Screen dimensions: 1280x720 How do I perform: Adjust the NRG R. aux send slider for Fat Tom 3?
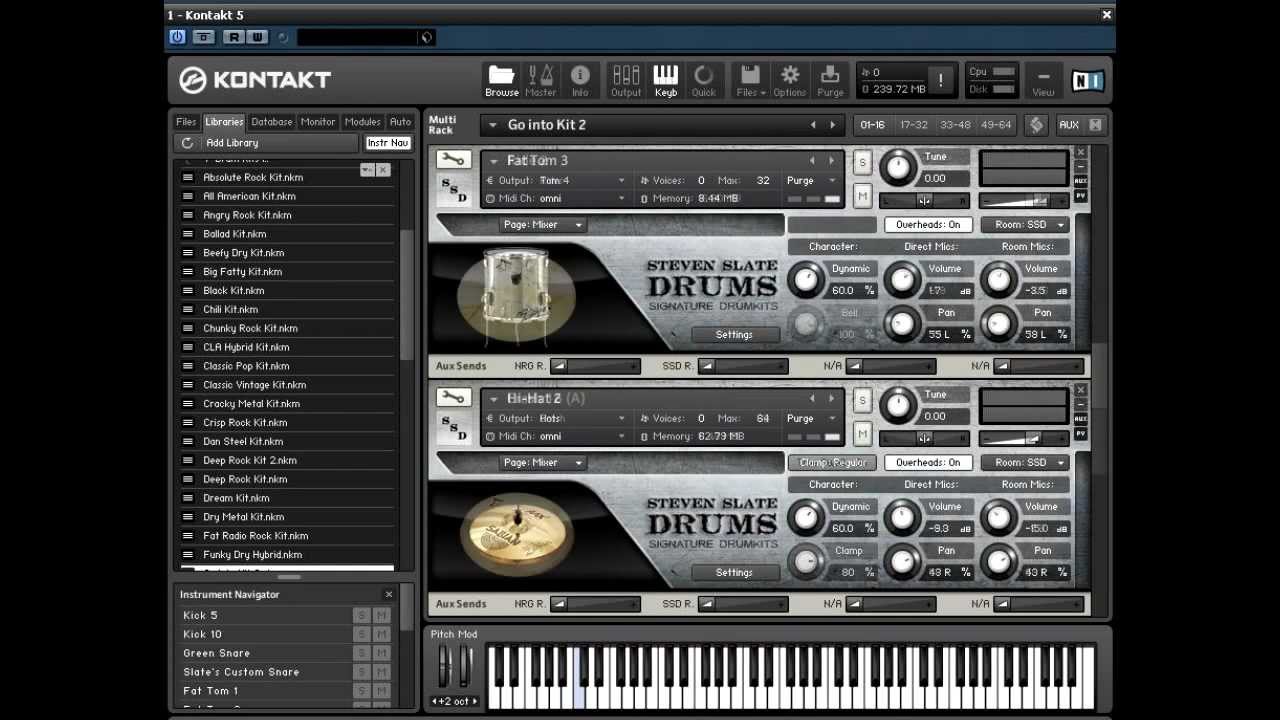(x=596, y=366)
